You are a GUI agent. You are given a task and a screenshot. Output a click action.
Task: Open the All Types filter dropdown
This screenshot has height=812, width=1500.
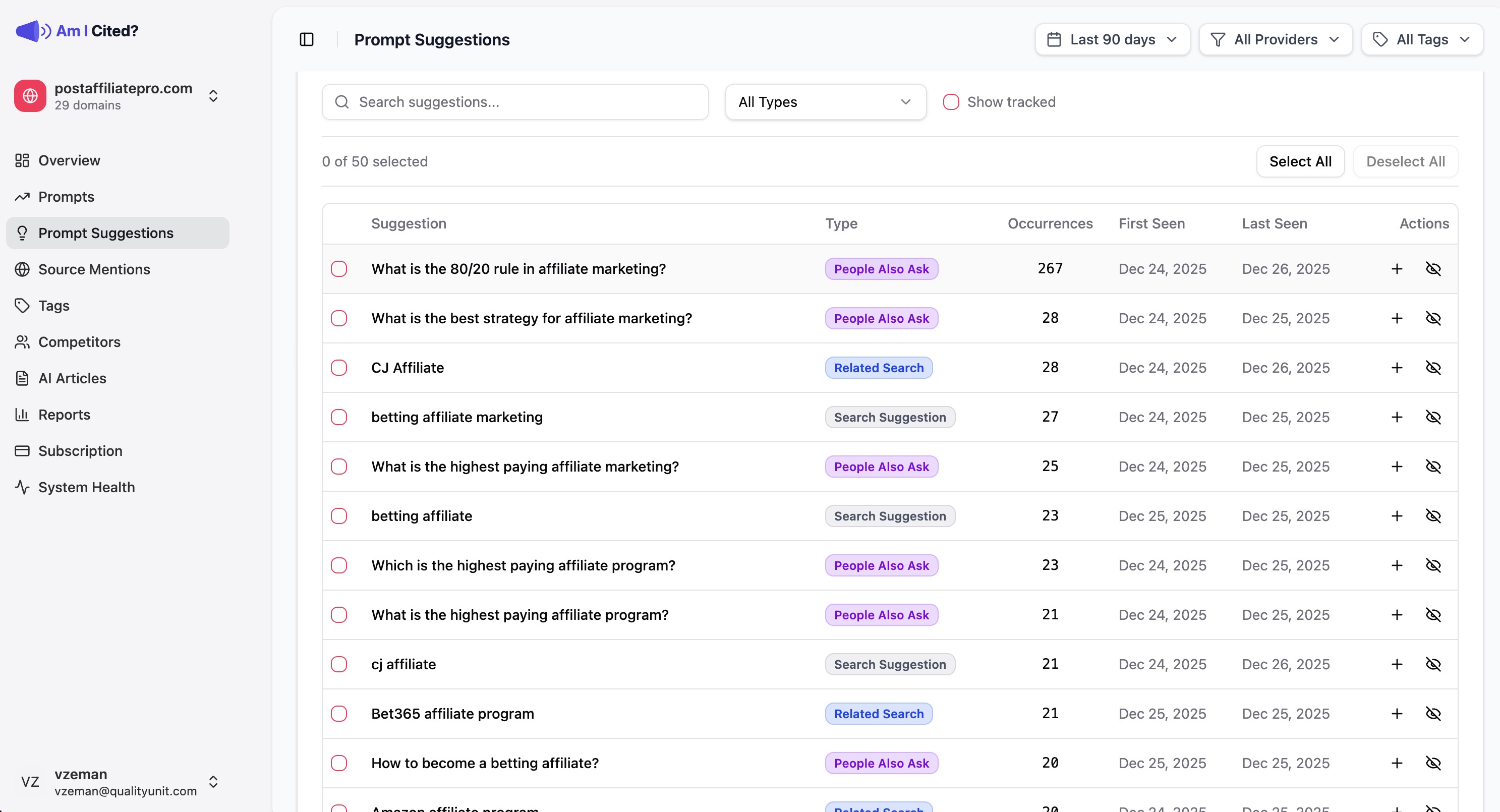pyautogui.click(x=825, y=101)
